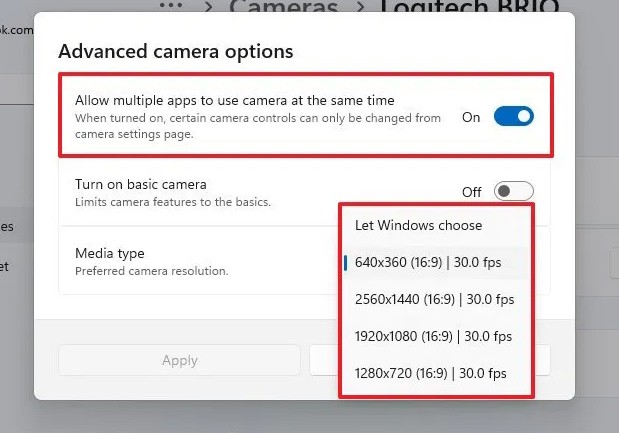Click the breadcrumb ellipsis icon
The width and height of the screenshot is (619, 433).
(172, 5)
